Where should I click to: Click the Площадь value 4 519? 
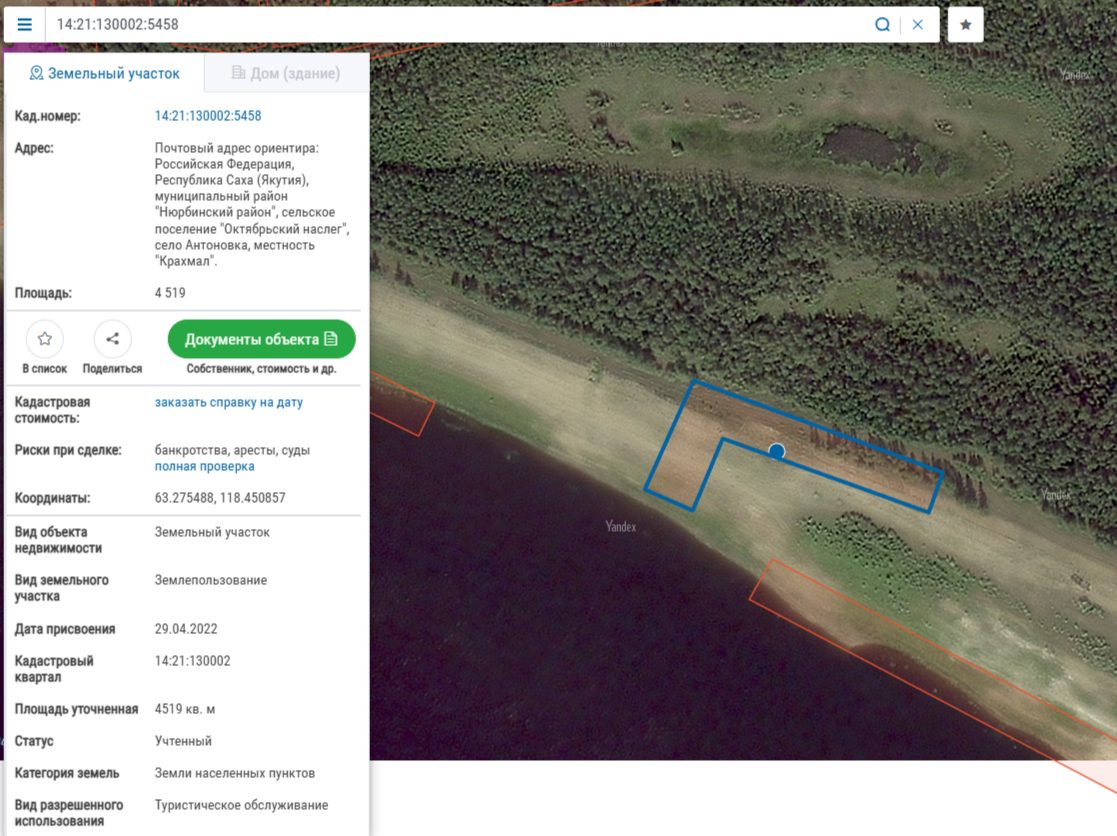coord(170,293)
